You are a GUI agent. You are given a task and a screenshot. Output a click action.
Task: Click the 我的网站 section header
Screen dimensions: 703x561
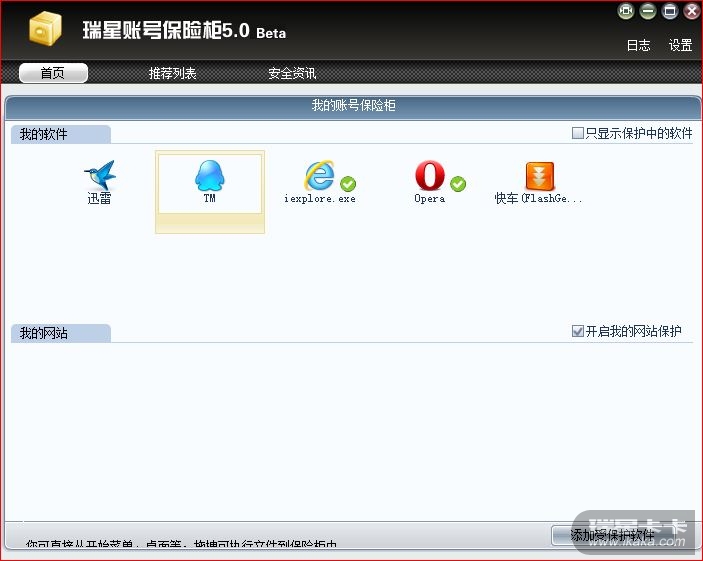point(61,333)
